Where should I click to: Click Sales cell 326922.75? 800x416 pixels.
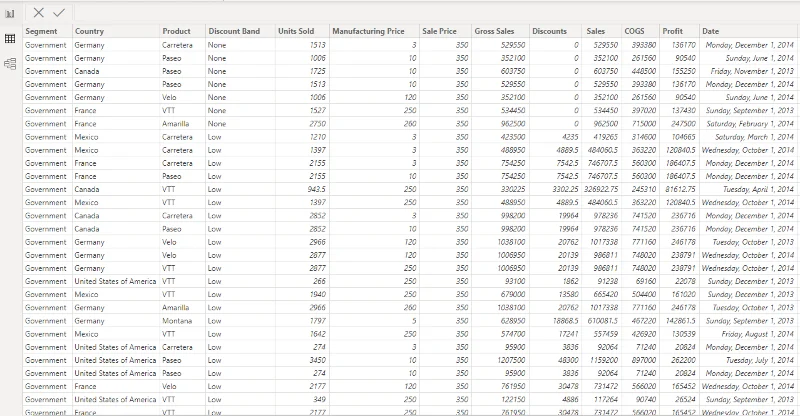601,189
